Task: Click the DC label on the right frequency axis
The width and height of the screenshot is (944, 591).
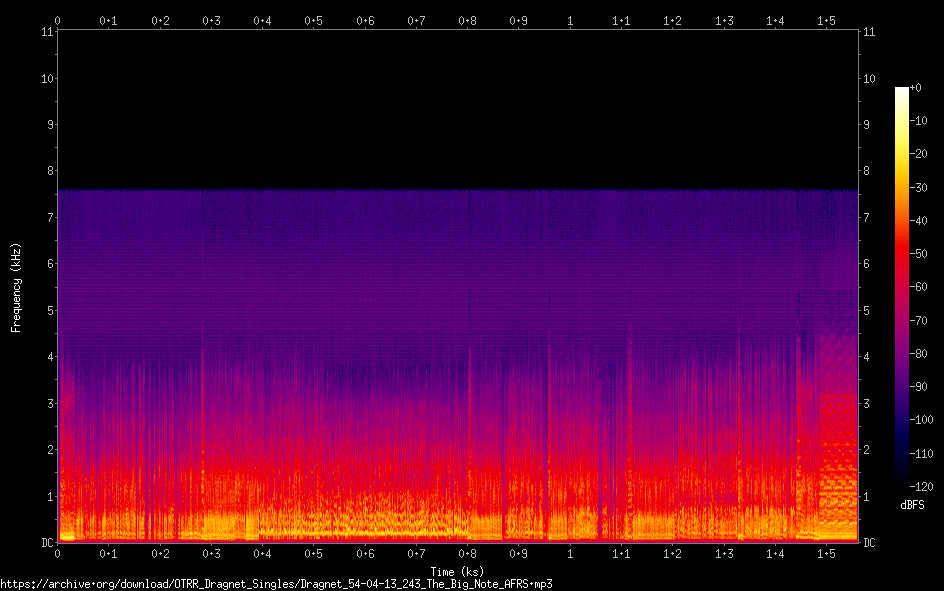Action: [869, 543]
